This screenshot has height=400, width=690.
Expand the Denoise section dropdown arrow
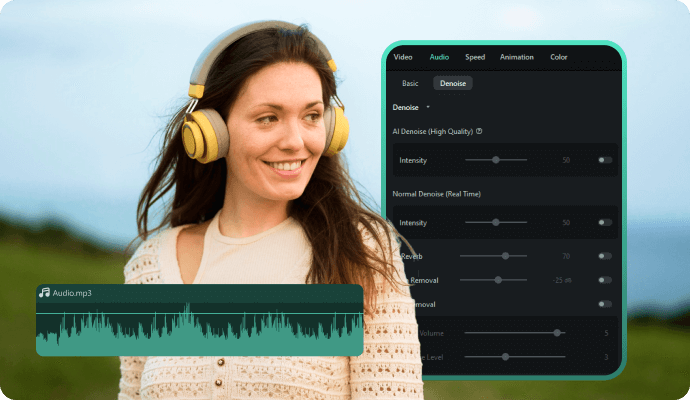click(428, 106)
